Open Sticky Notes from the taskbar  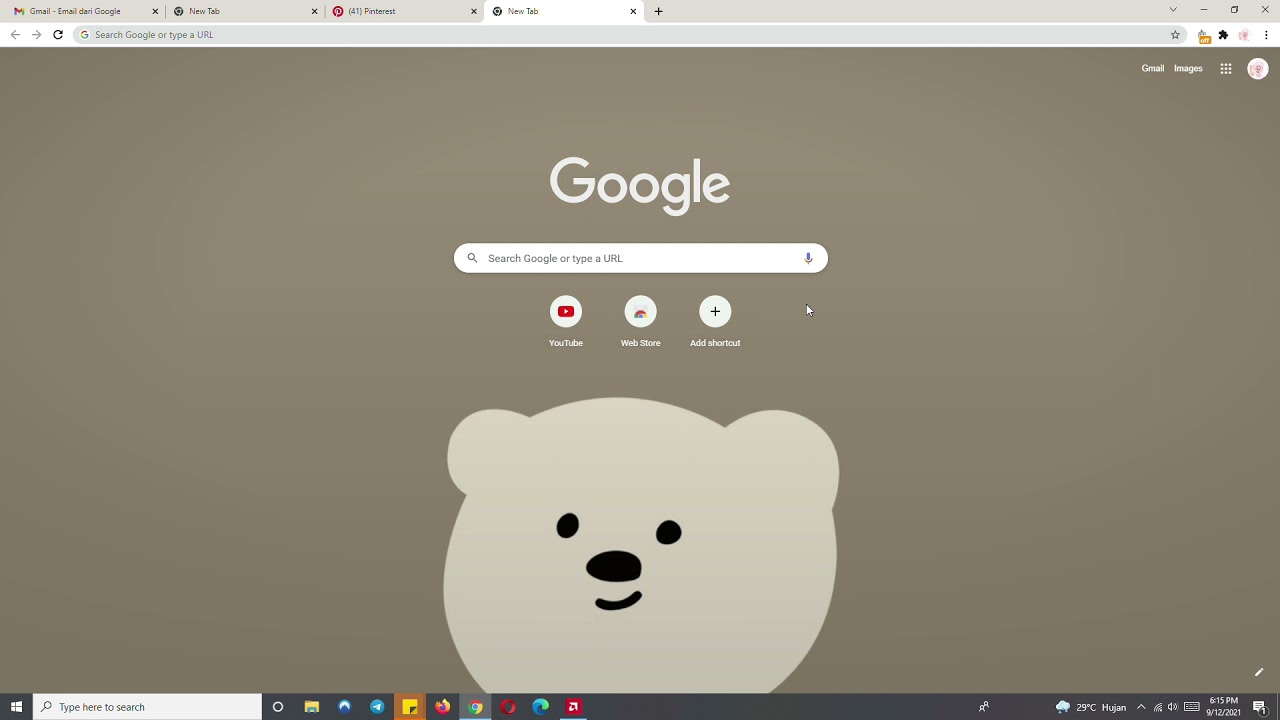pyautogui.click(x=410, y=707)
